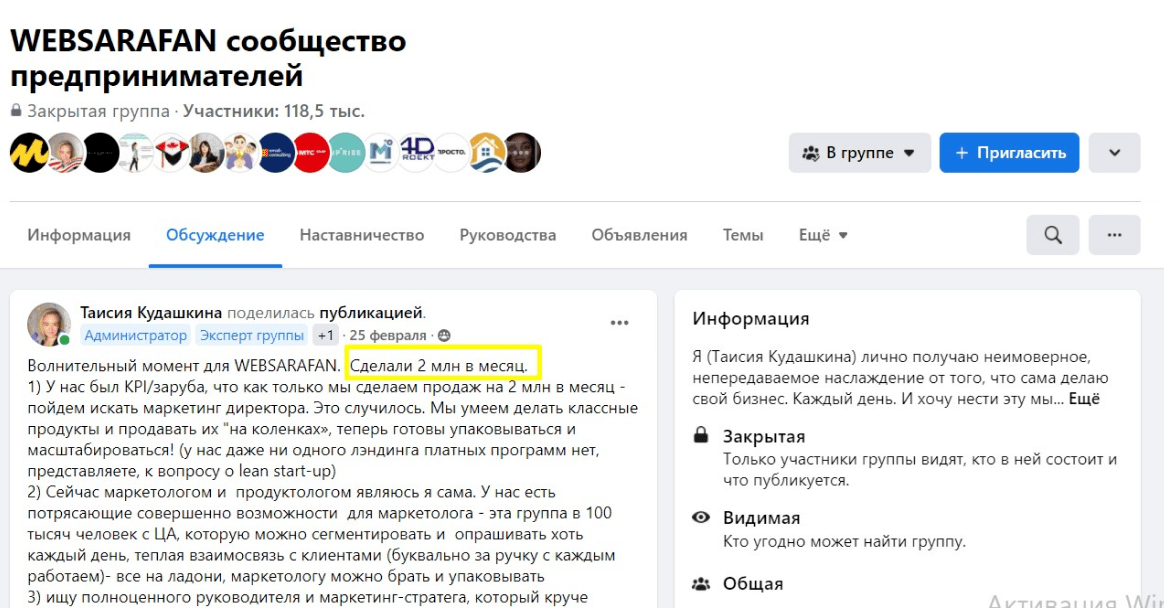
Task: Expand description with 'Ещё' link
Action: (1084, 398)
